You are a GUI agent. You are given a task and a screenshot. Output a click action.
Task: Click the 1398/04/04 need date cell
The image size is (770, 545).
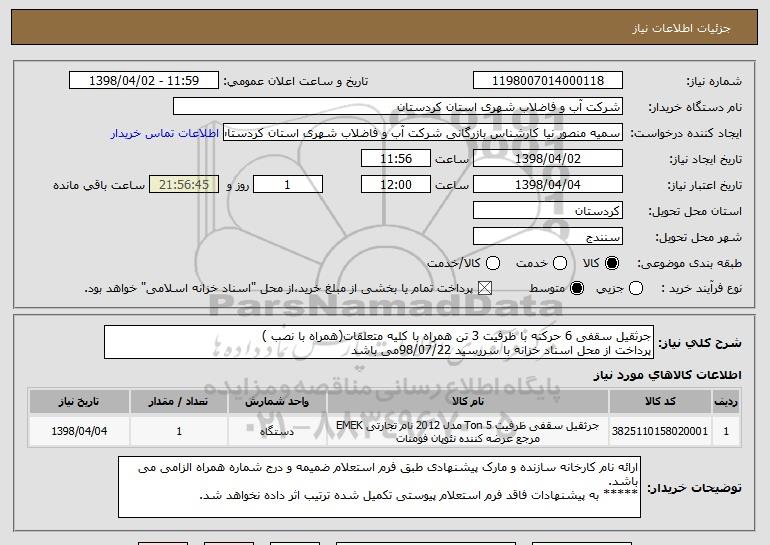[x=79, y=431]
